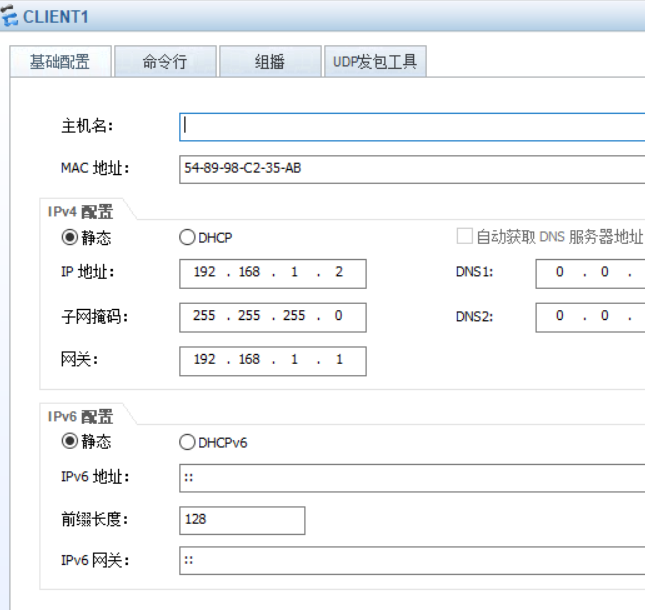Select IPv6 静态 radio button
This screenshot has height=610, width=645.
(x=70, y=441)
